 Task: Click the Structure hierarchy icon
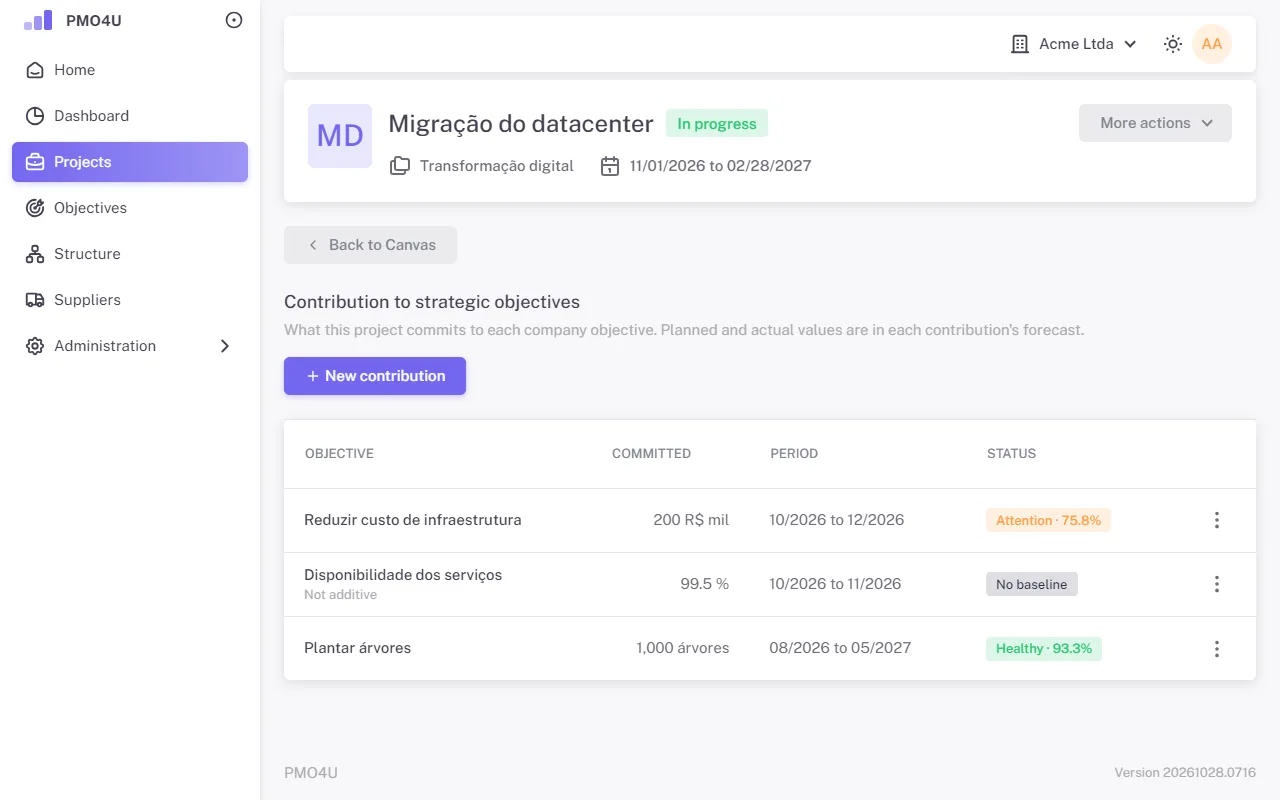click(x=35, y=254)
